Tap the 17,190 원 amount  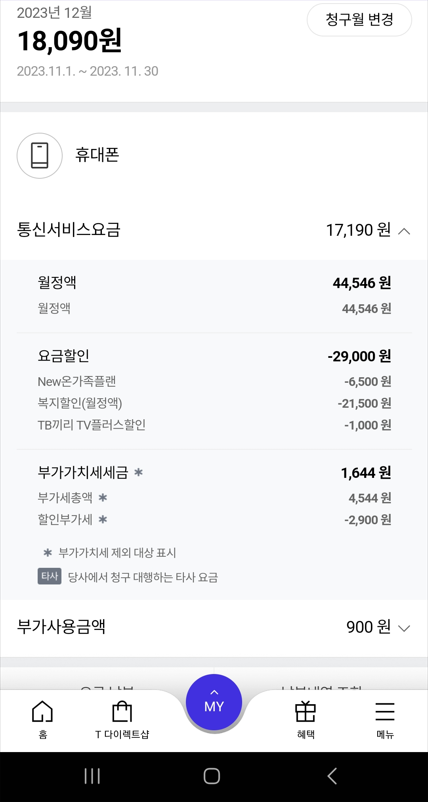click(358, 230)
